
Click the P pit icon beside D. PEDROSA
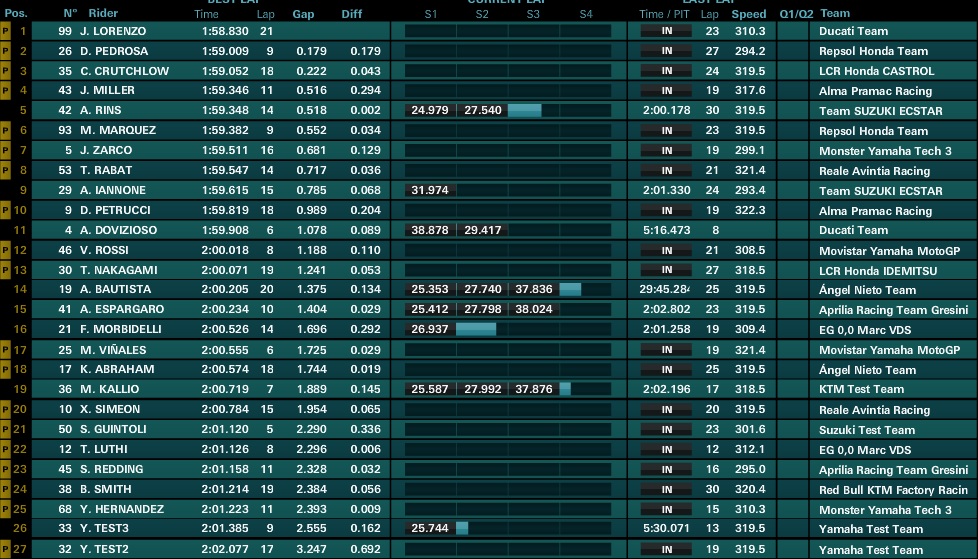(x=6, y=51)
